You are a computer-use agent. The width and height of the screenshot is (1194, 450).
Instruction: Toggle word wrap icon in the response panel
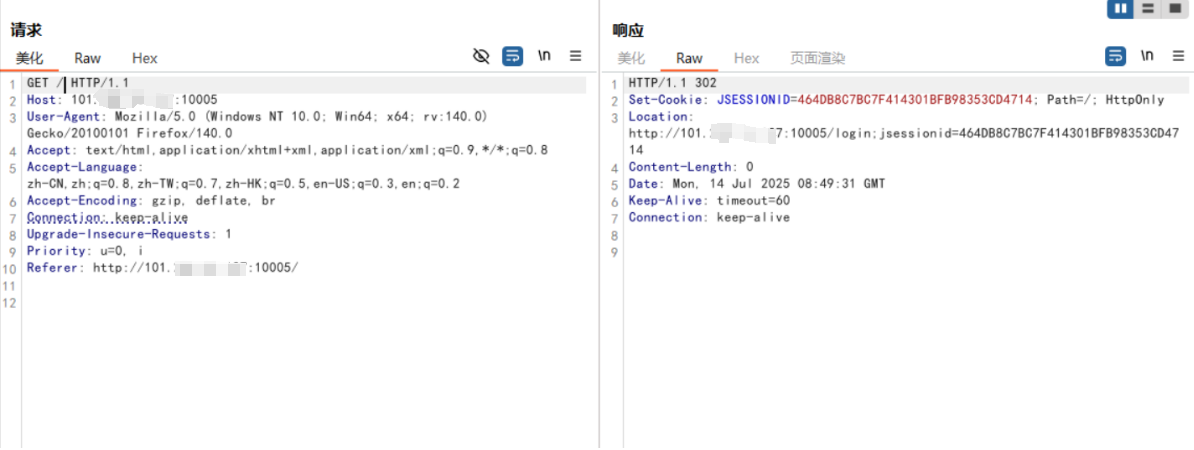click(x=1115, y=57)
